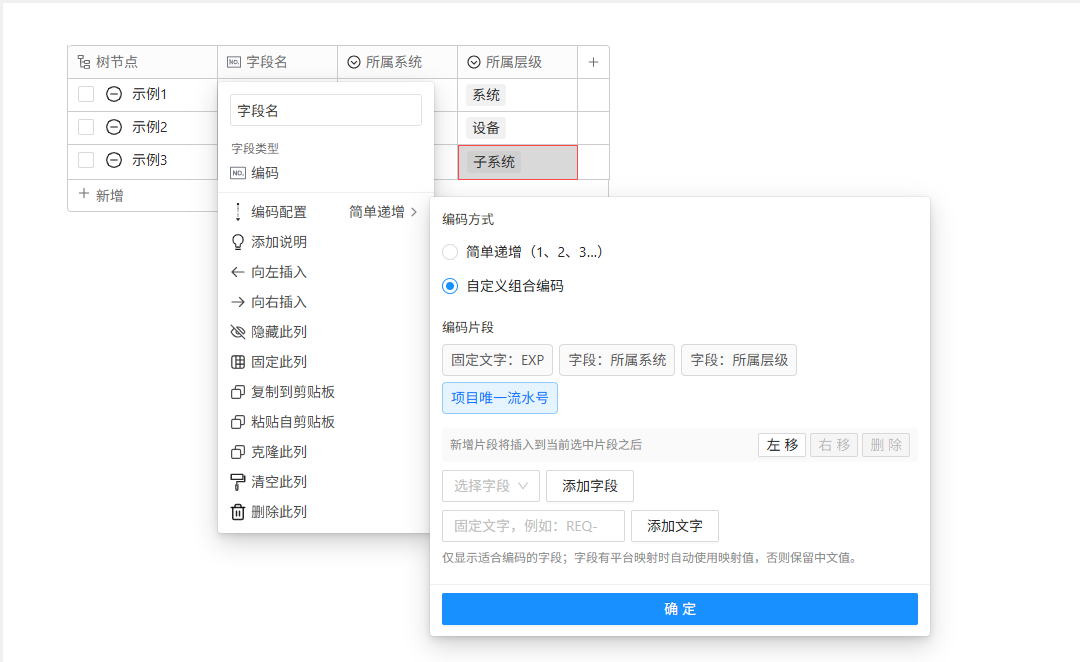The width and height of the screenshot is (1080, 662).
Task: Choose 固定此列 menu entry
Action: 326,362
